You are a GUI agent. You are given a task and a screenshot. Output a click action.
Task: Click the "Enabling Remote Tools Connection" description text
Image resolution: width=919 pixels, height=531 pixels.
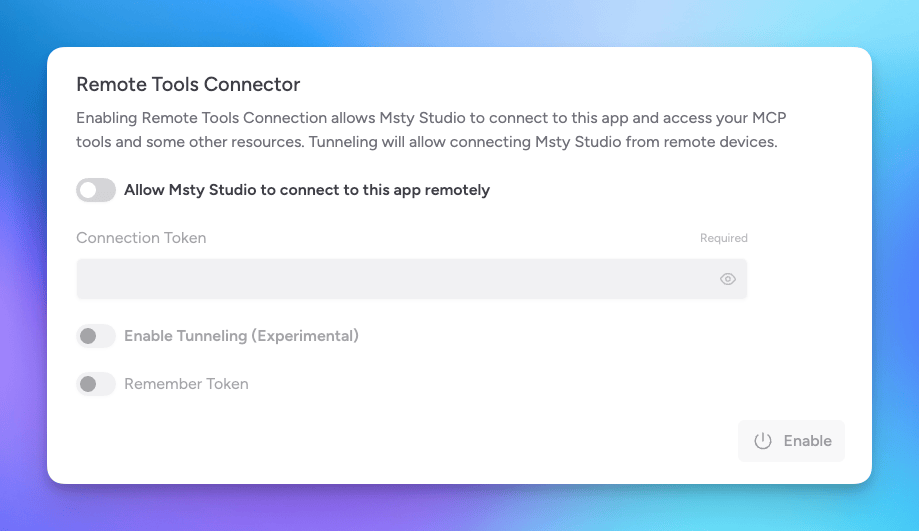click(431, 130)
